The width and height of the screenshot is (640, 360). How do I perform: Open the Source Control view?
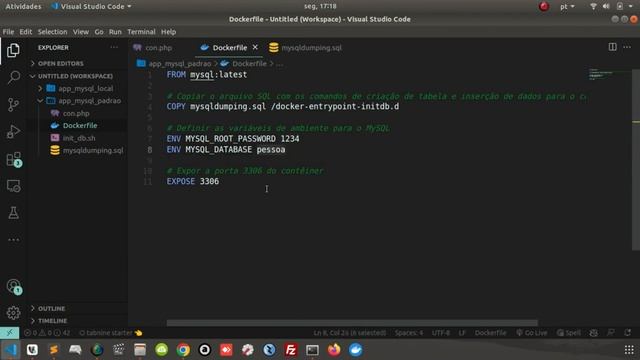(x=13, y=104)
